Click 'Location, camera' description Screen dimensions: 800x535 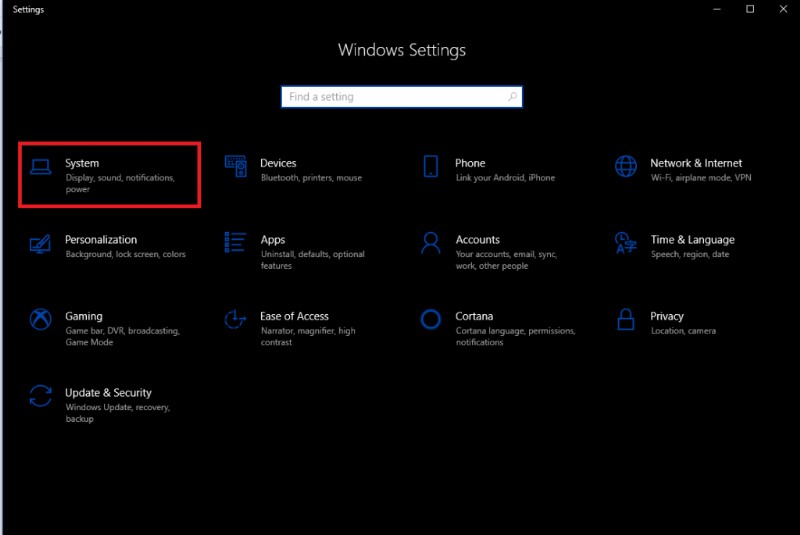point(683,330)
